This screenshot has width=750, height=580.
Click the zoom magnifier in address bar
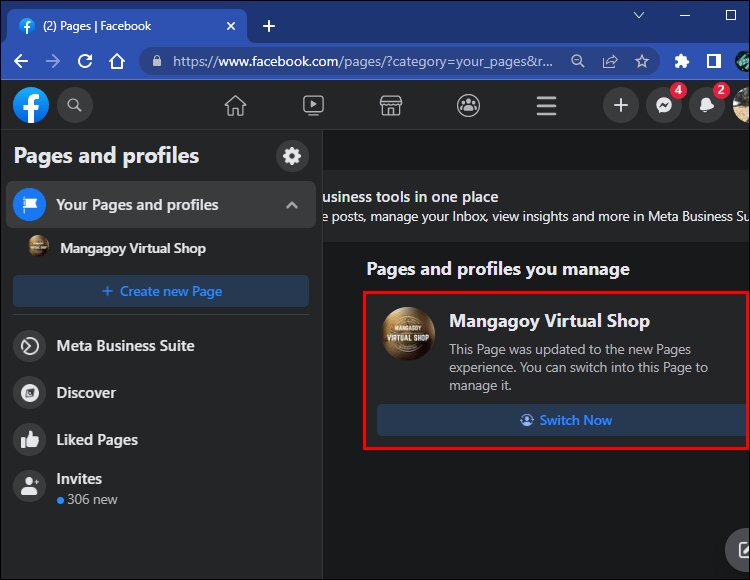(578, 61)
